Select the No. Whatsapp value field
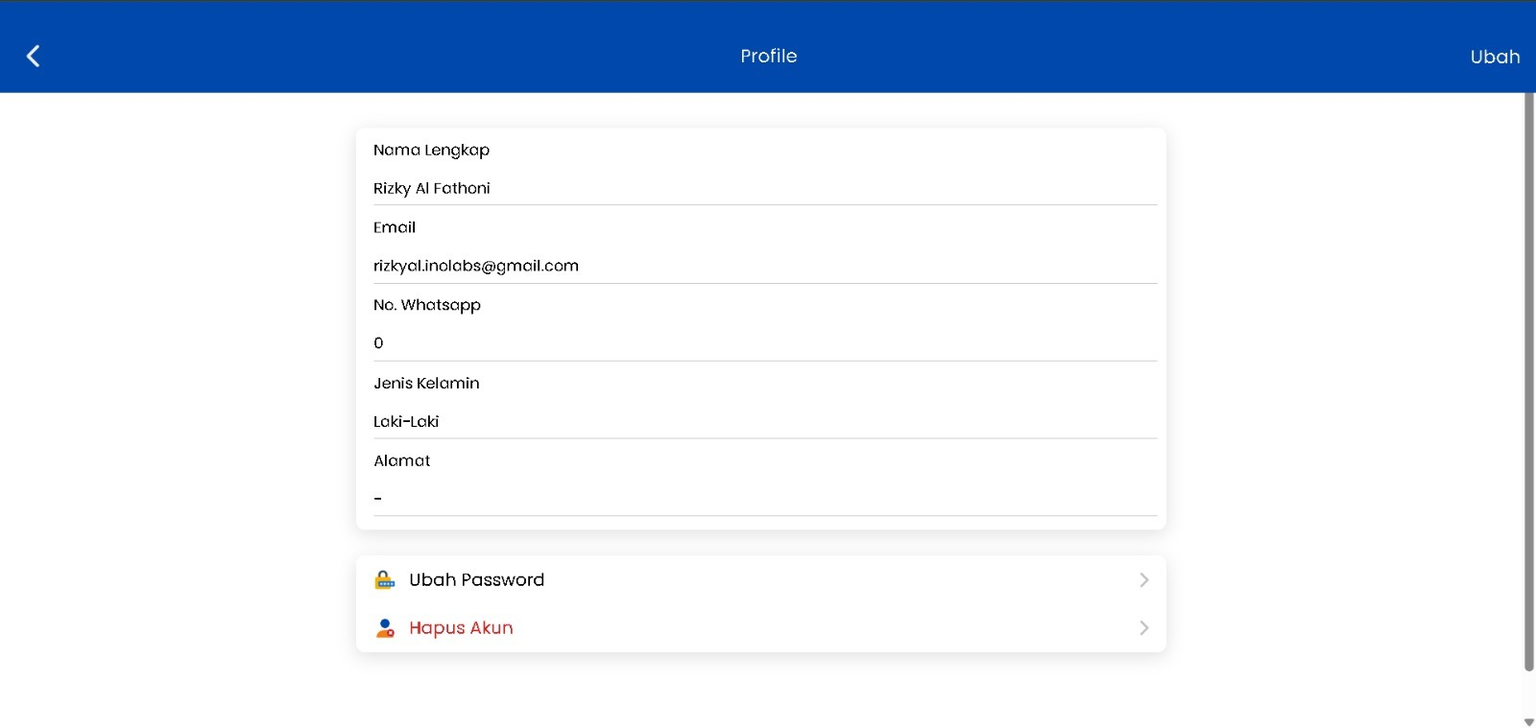 point(764,343)
